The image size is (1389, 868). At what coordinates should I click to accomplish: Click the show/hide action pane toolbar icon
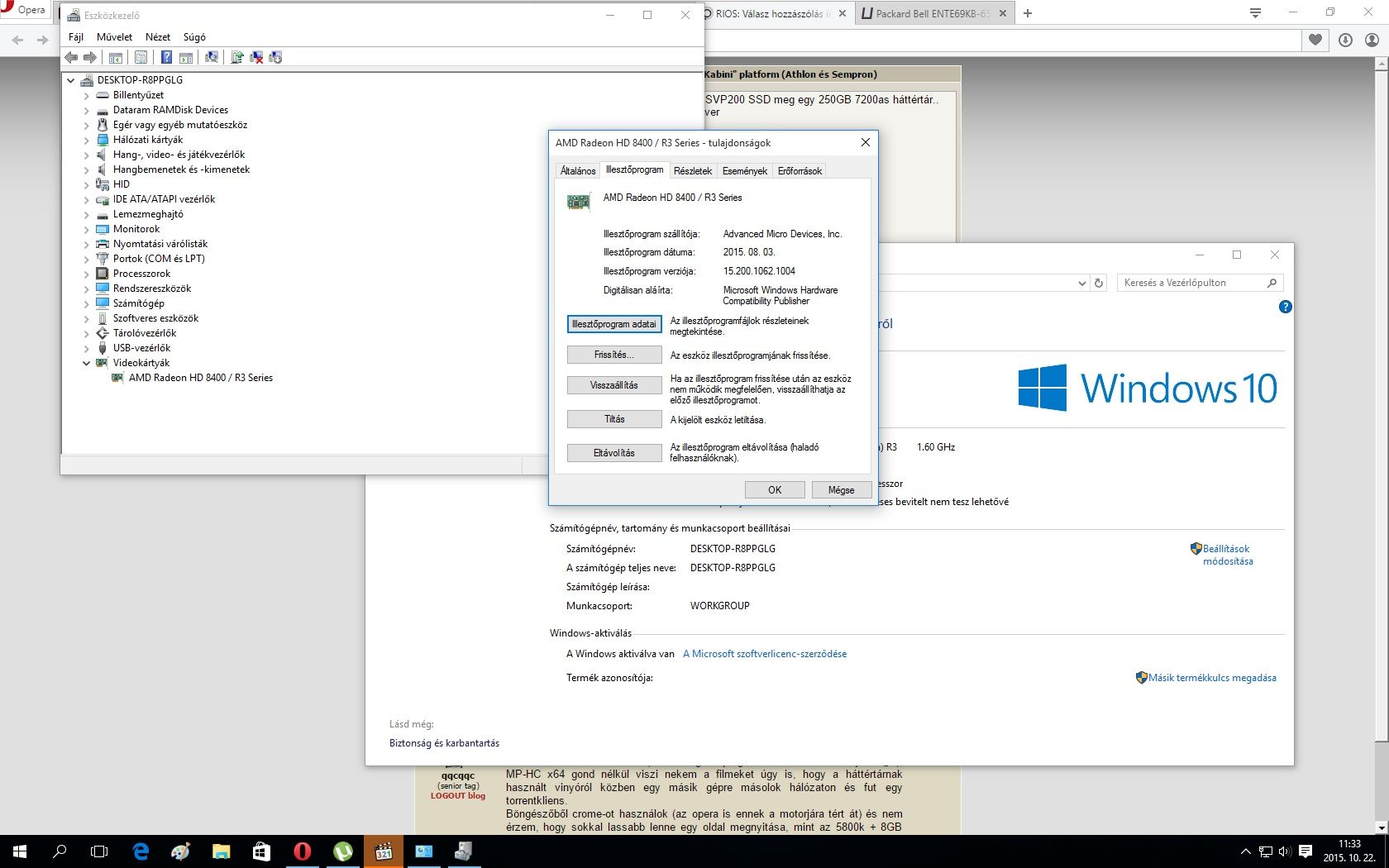tap(186, 57)
